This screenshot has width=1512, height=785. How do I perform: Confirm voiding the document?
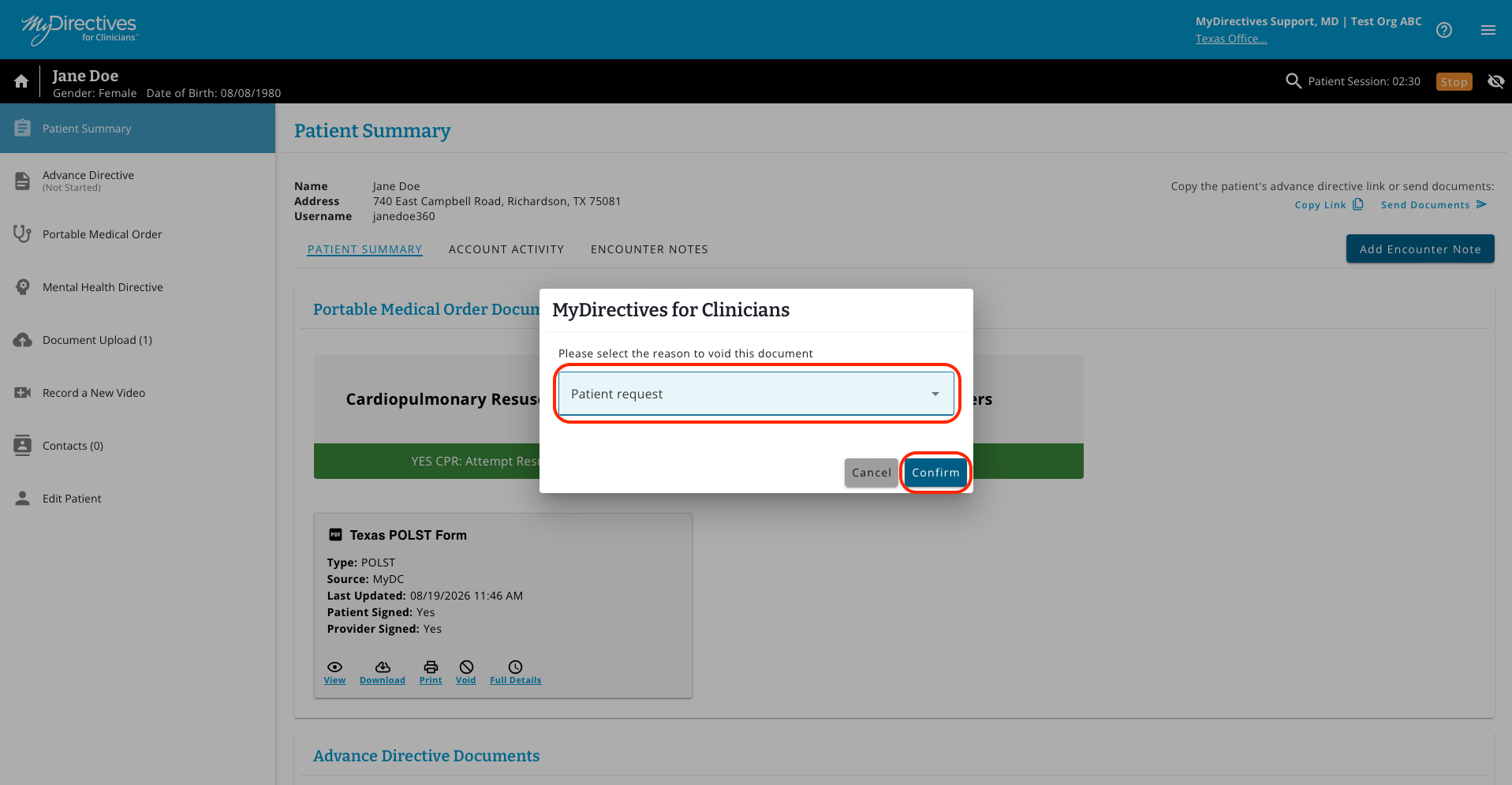(x=935, y=473)
